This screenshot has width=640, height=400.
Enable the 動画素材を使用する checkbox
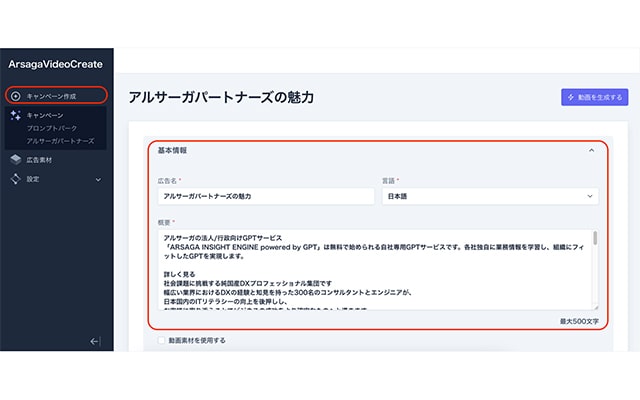[162, 340]
